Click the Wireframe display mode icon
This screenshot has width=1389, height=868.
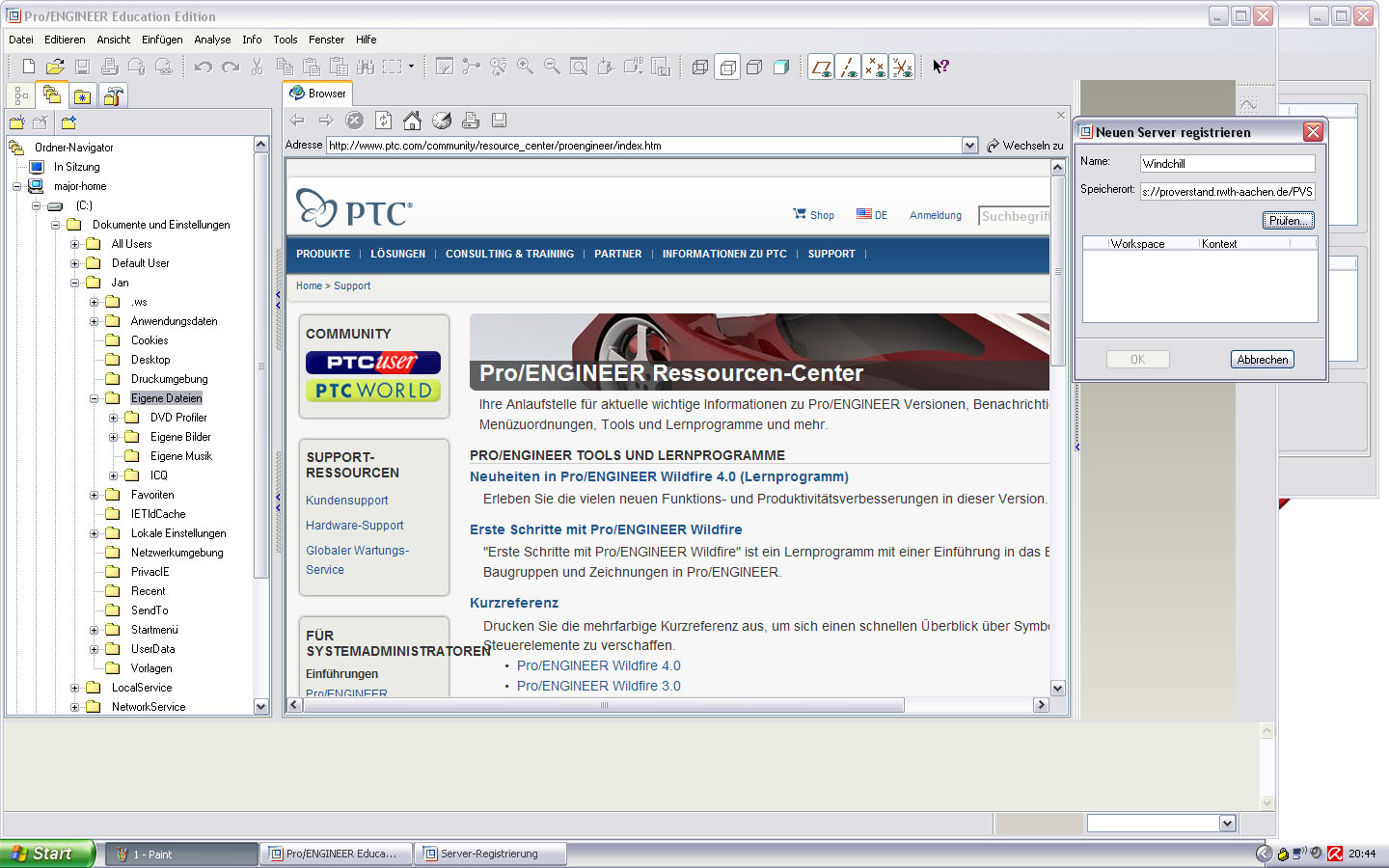pyautogui.click(x=700, y=67)
